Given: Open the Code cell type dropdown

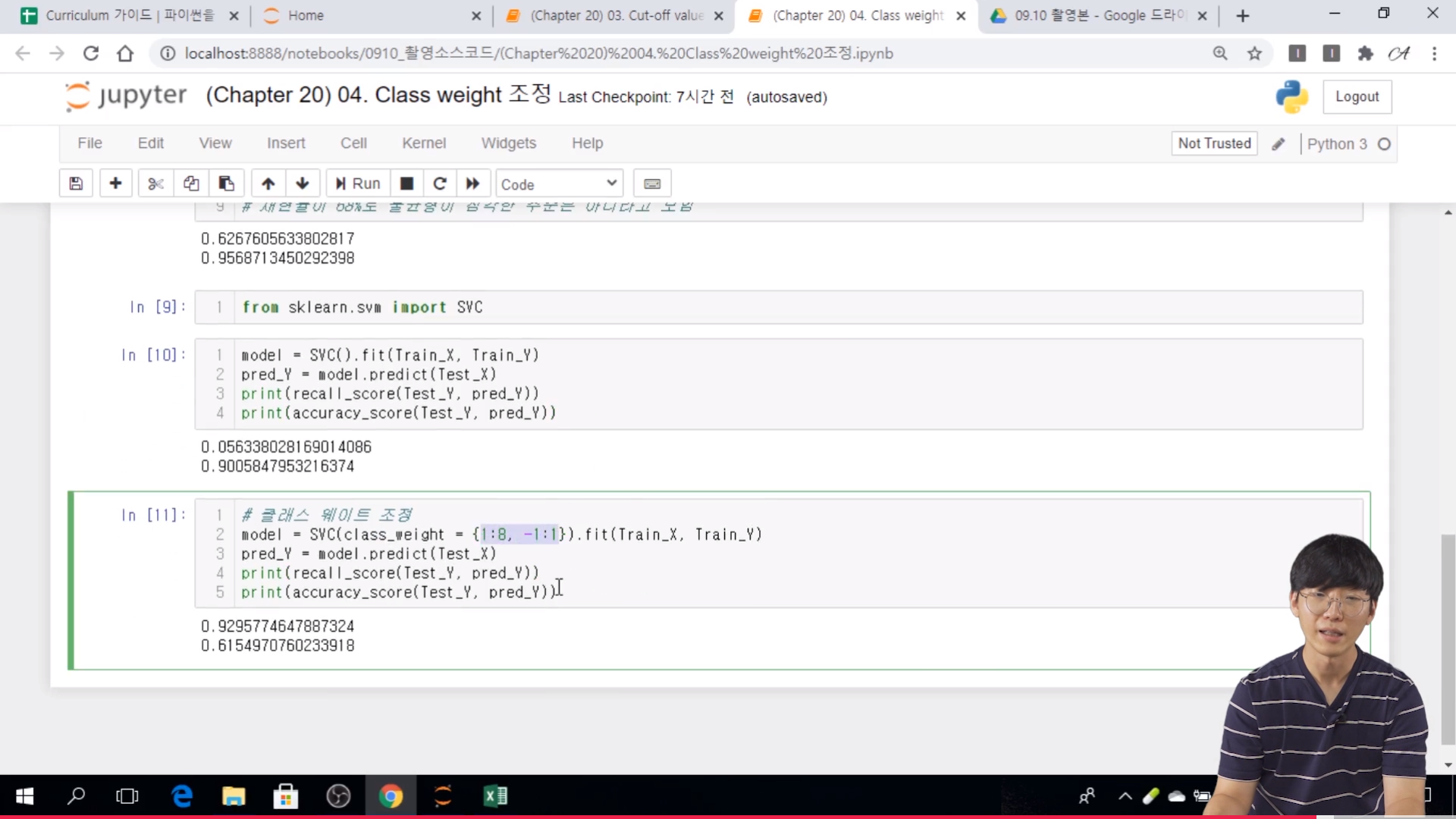Looking at the screenshot, I should pos(559,184).
